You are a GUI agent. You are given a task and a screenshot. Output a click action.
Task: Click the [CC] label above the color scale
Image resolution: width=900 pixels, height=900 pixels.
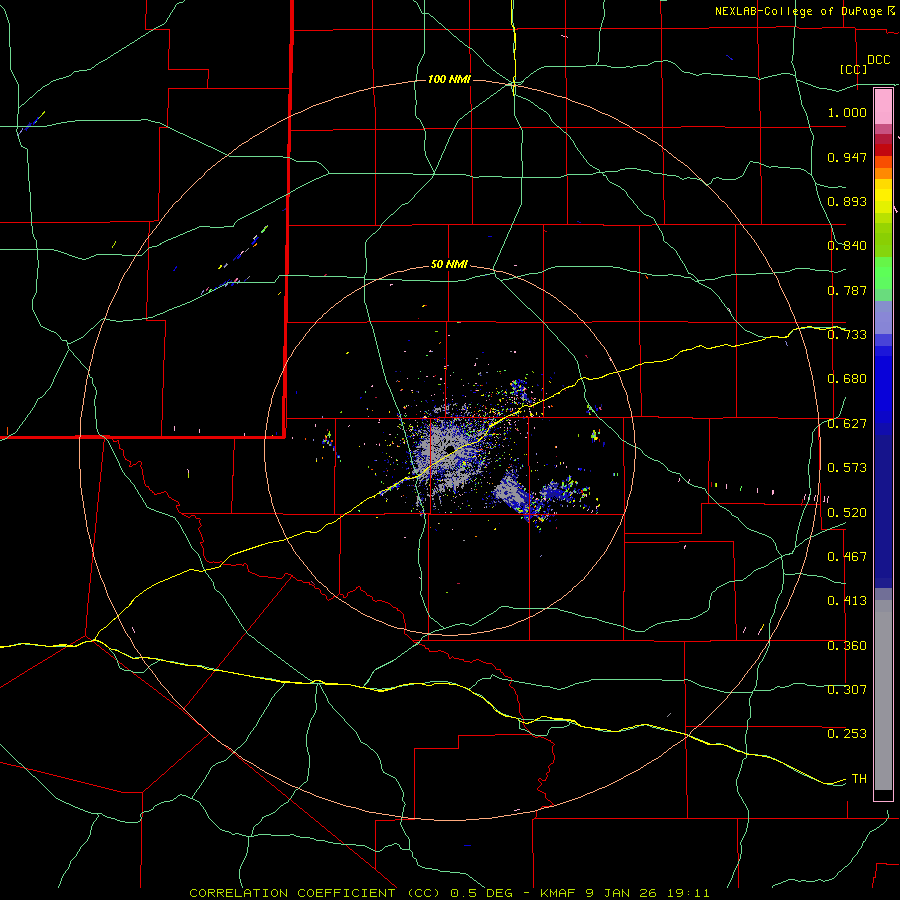(854, 69)
